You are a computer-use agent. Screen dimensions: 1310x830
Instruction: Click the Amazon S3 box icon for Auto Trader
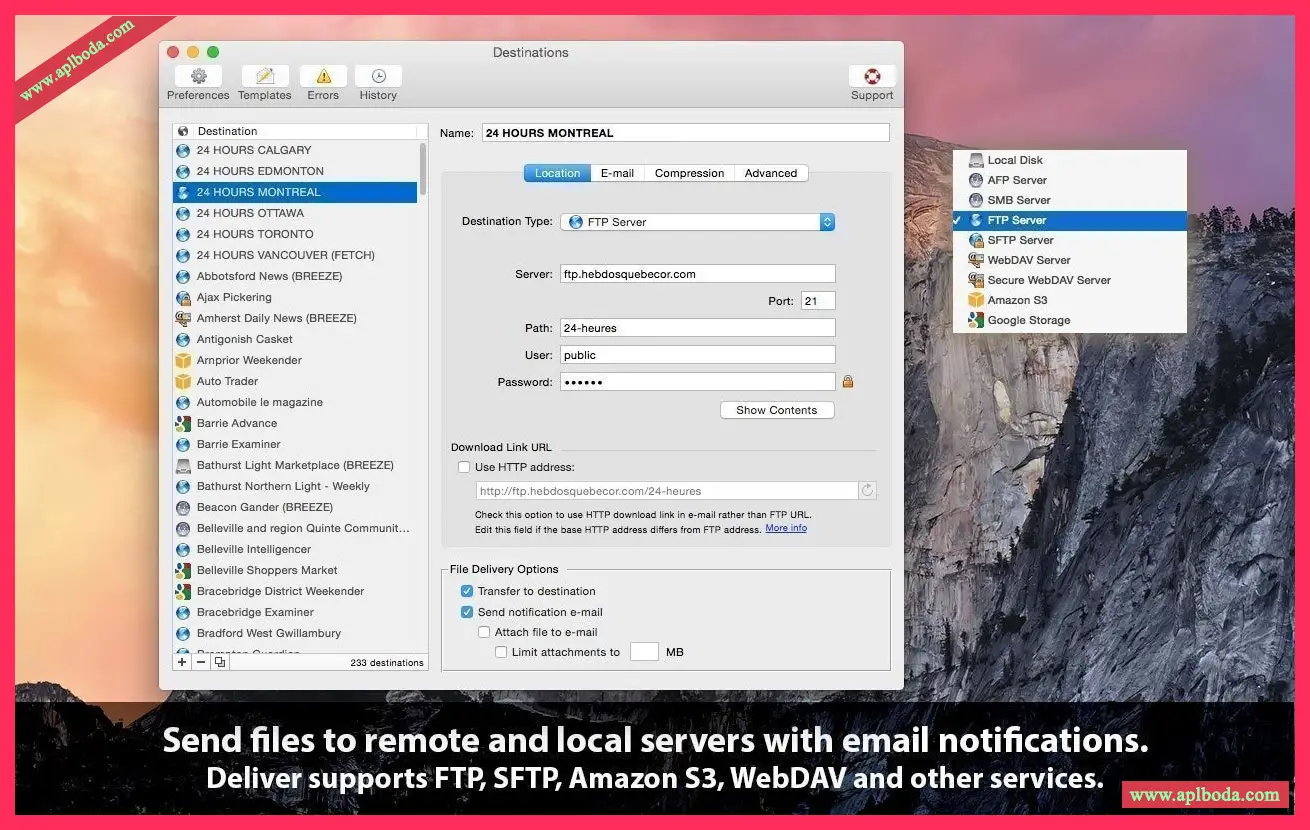(x=183, y=381)
